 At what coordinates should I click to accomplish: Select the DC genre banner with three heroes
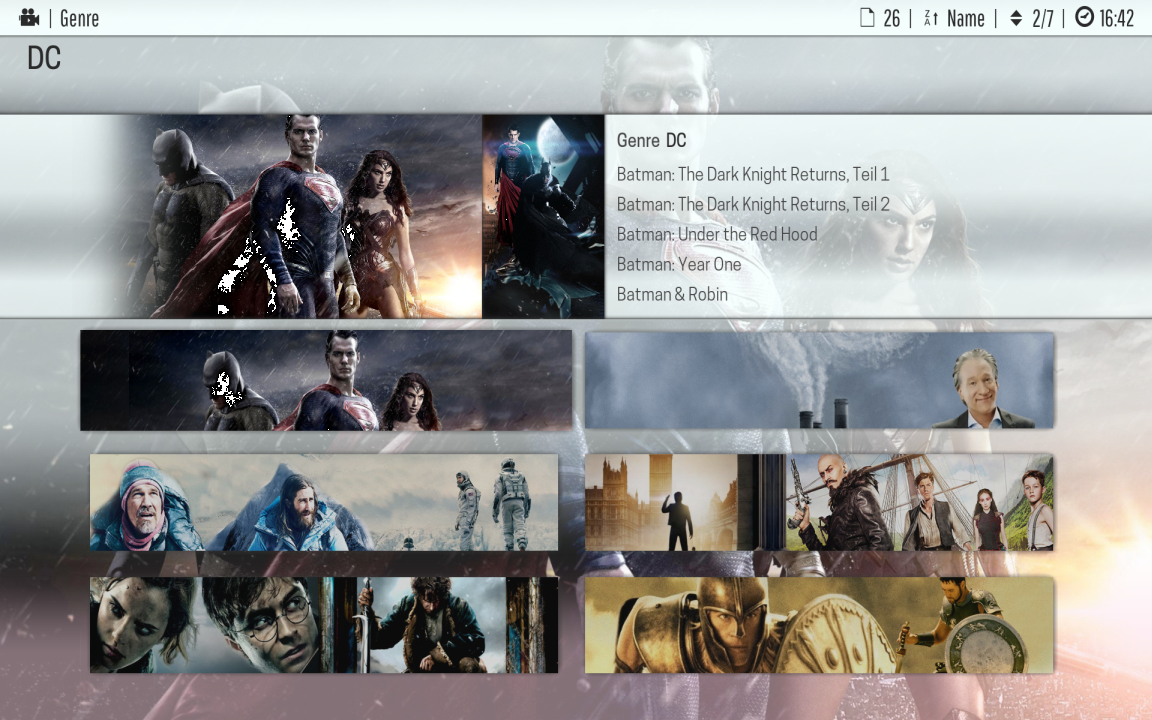326,380
